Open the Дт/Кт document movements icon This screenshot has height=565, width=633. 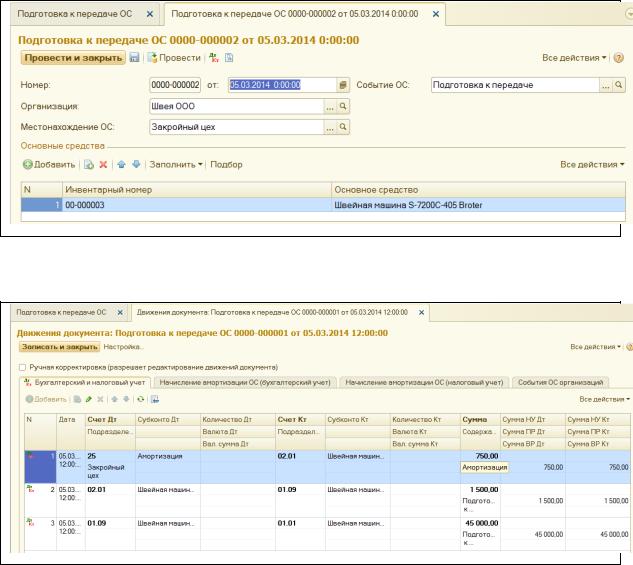(x=214, y=58)
